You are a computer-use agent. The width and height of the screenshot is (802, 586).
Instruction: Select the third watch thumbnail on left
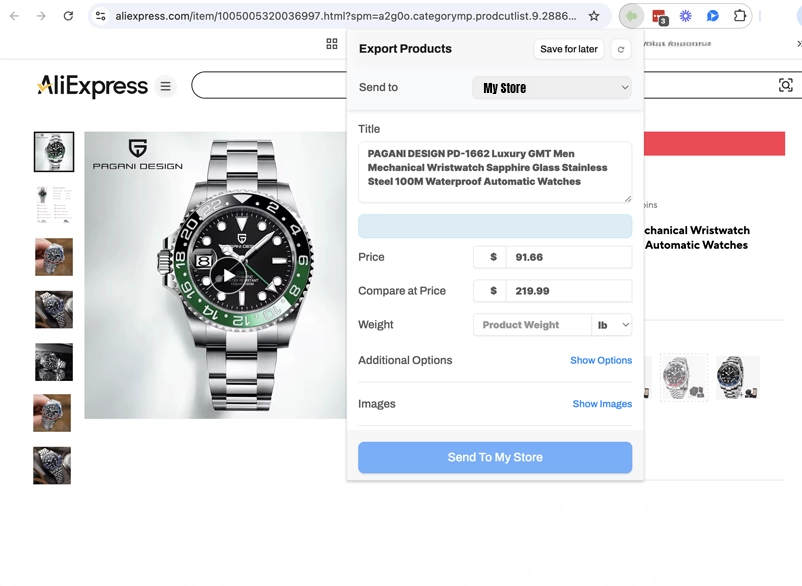pyautogui.click(x=53, y=257)
